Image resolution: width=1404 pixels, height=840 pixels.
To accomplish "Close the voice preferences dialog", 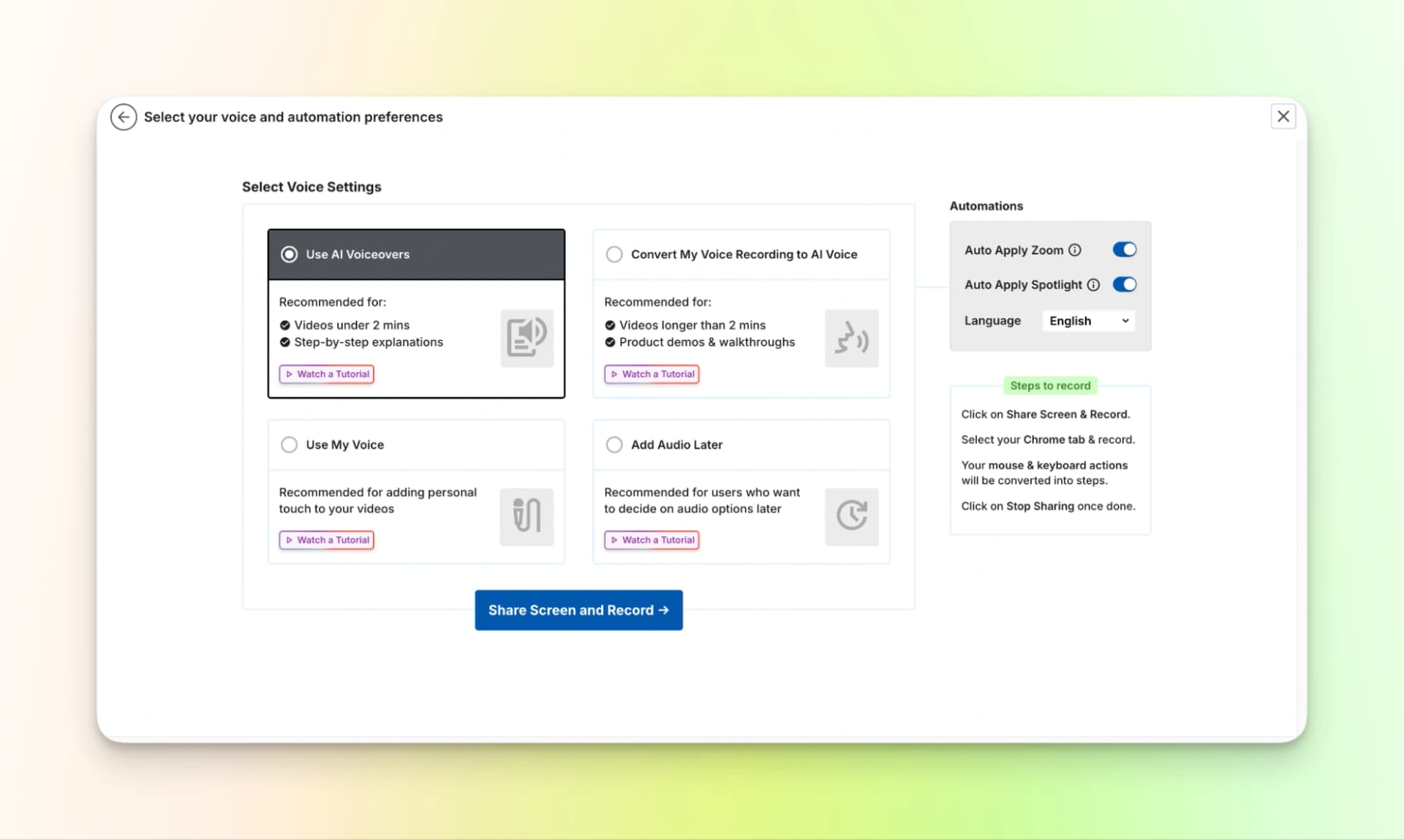I will pyautogui.click(x=1283, y=116).
